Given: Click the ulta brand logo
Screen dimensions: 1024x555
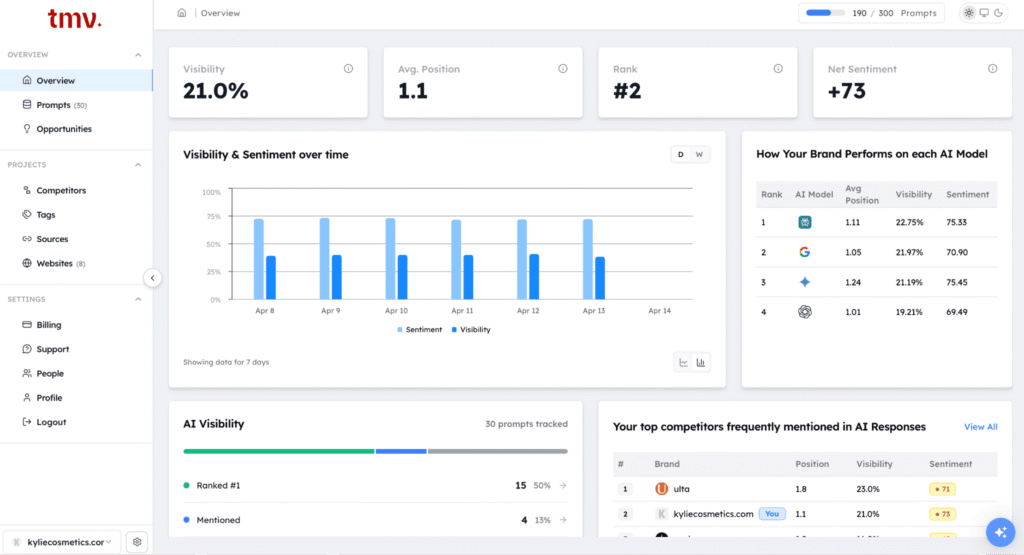Looking at the screenshot, I should (x=662, y=488).
